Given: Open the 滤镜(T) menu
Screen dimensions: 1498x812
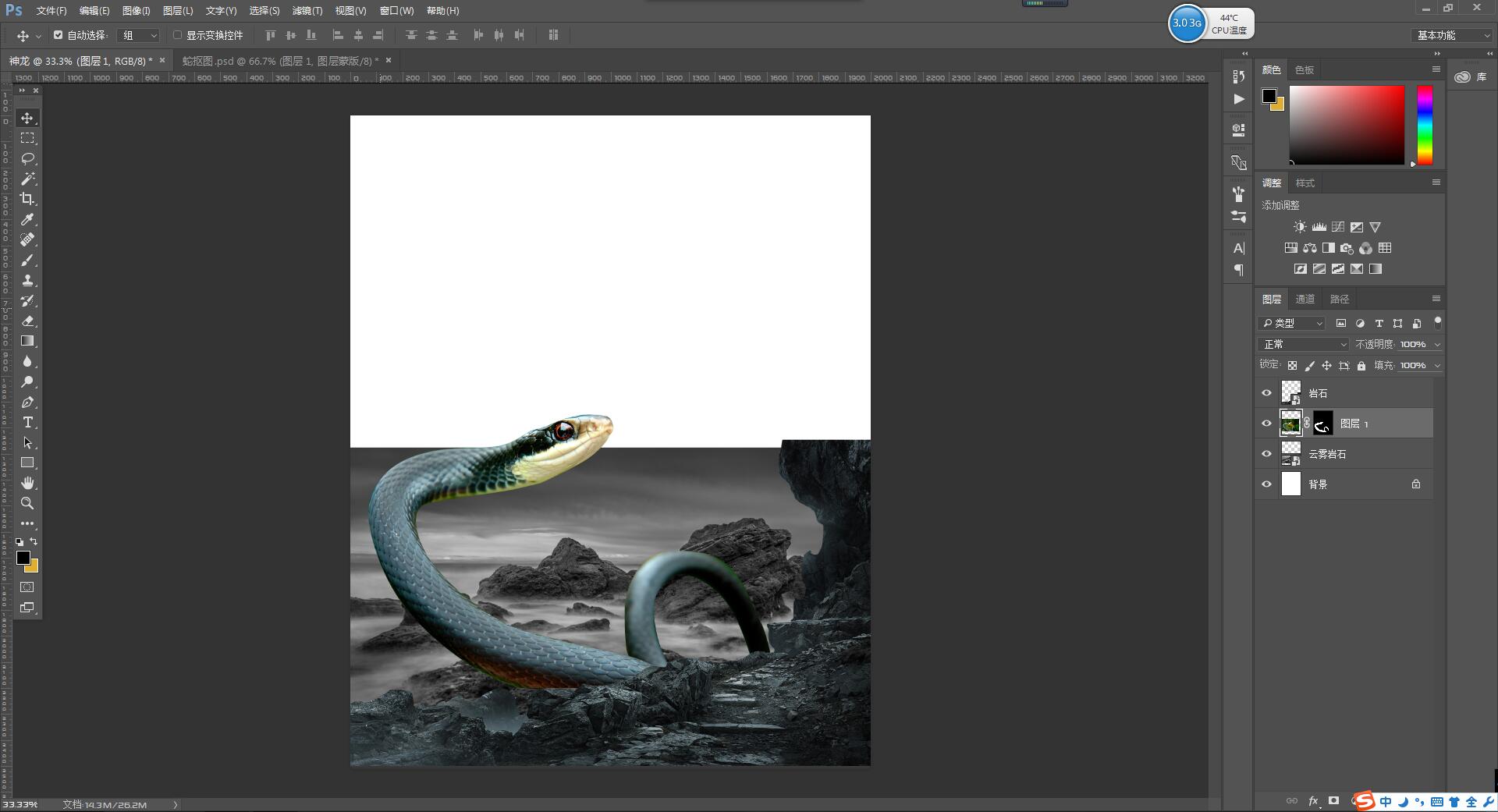Looking at the screenshot, I should (x=307, y=11).
